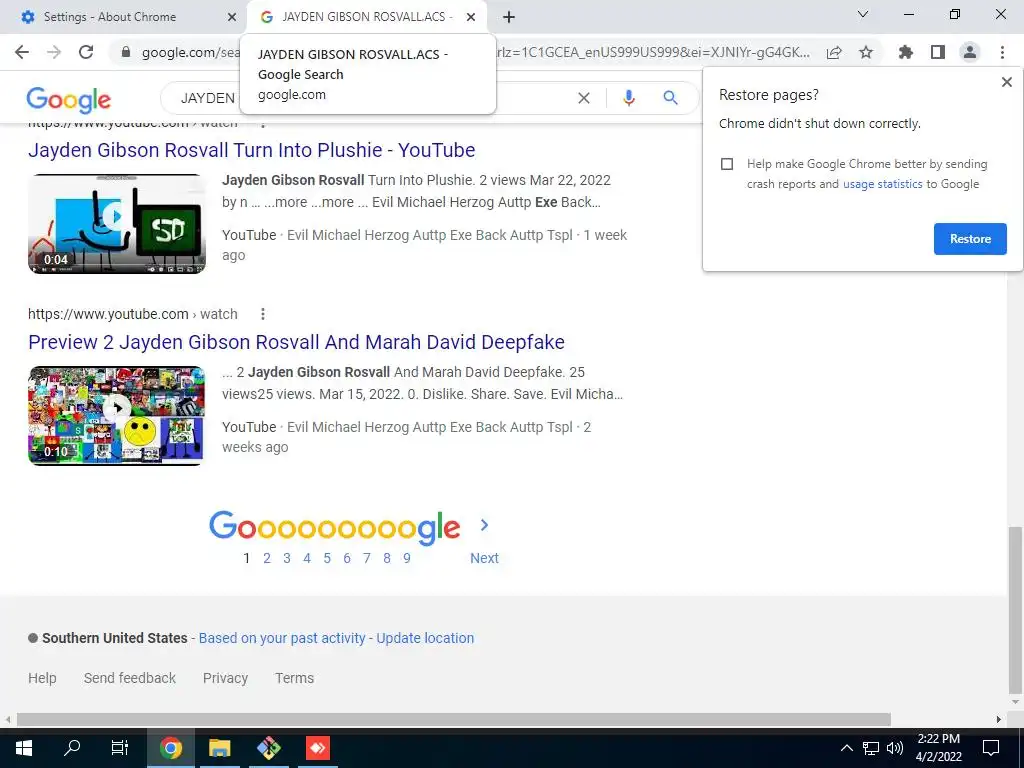Switch to the Settings - About Chrome tab
1024x768 pixels.
tap(123, 17)
